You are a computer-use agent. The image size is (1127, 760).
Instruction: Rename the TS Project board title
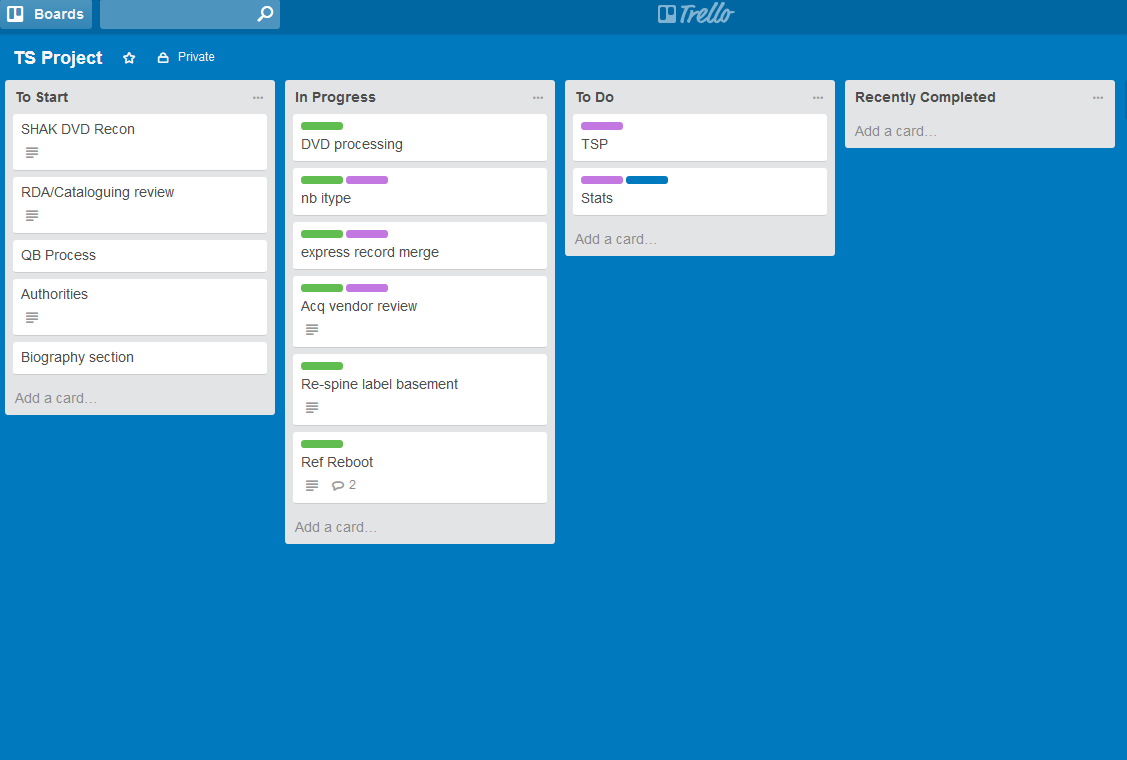(x=58, y=58)
